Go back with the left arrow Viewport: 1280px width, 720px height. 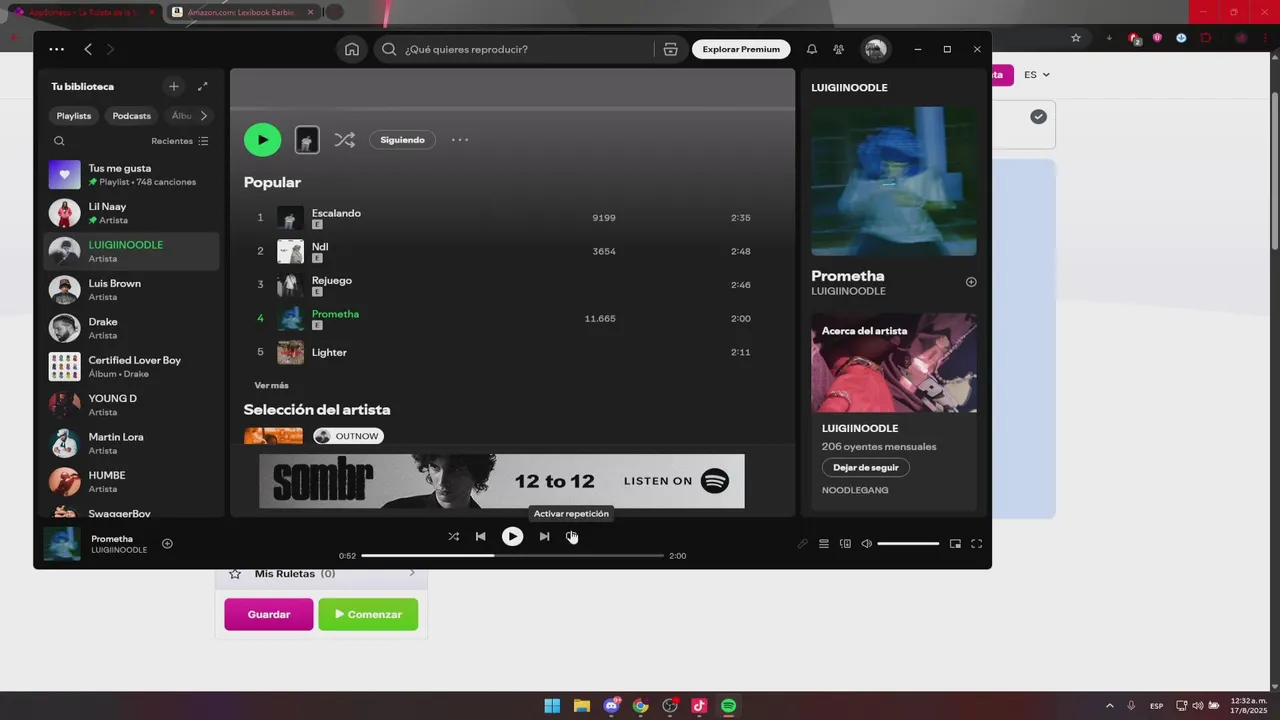point(88,49)
